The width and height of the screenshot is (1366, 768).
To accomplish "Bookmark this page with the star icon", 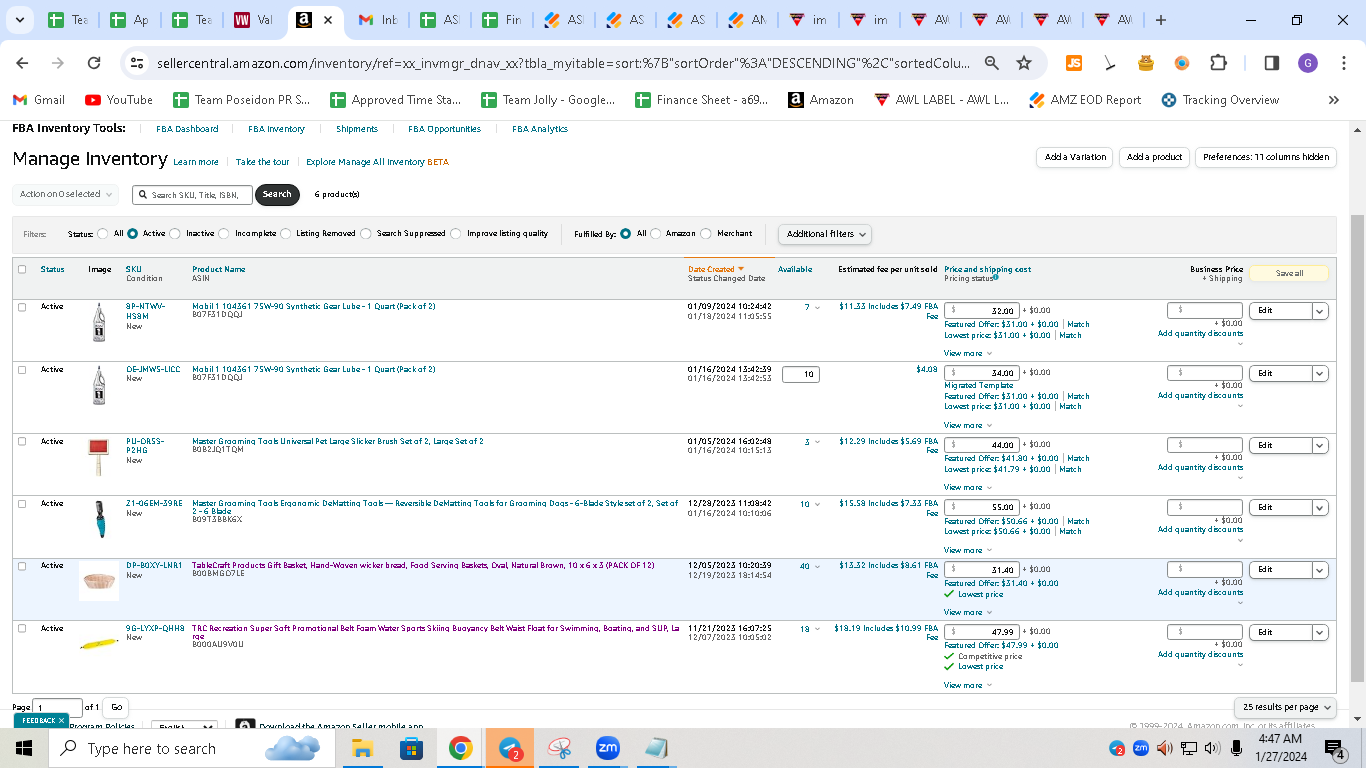I will [x=1024, y=63].
